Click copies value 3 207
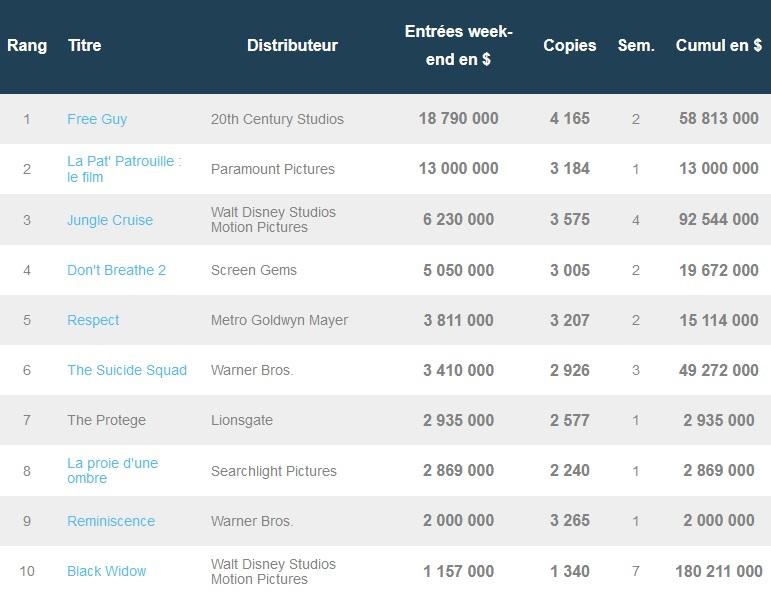This screenshot has height=595, width=771. 569,320
